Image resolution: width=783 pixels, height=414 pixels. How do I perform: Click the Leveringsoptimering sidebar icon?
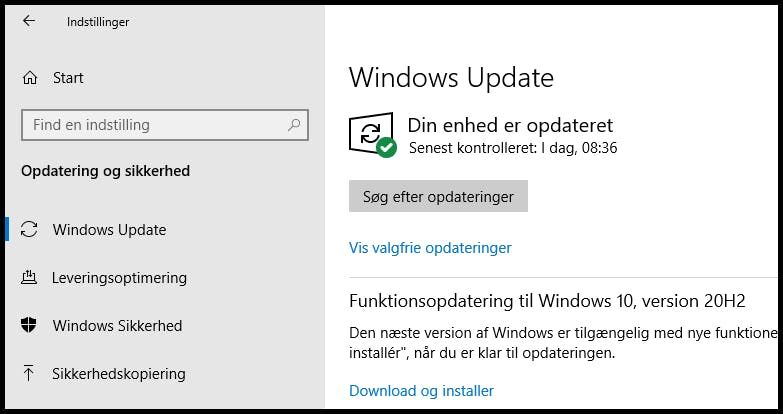tap(29, 278)
